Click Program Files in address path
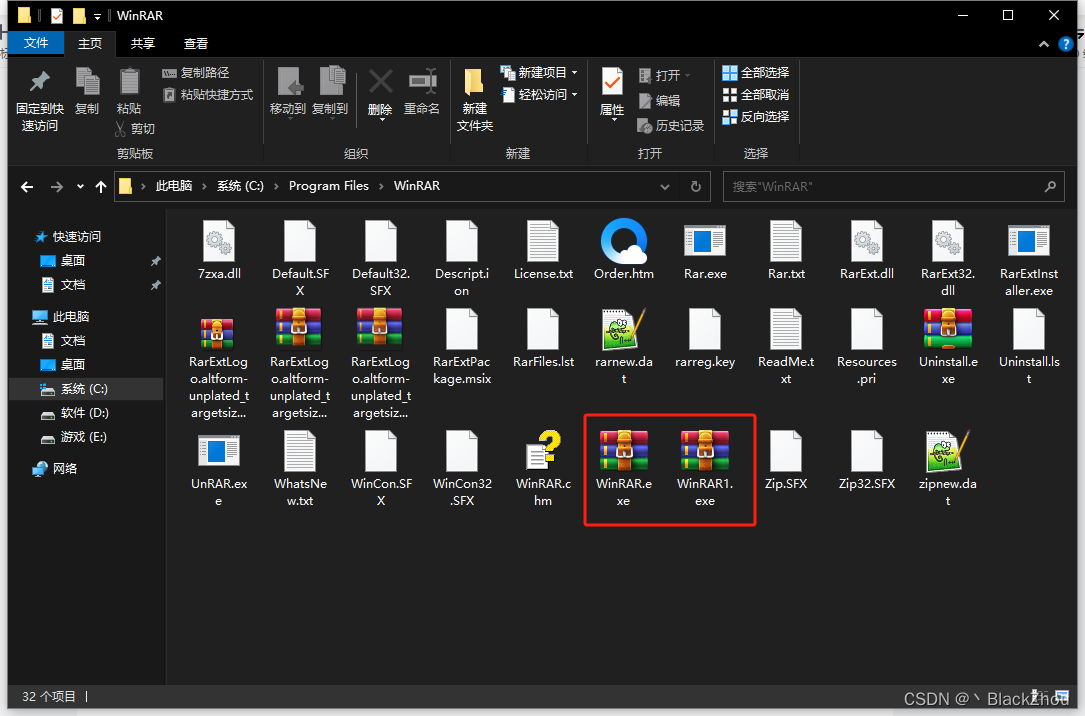 (x=329, y=186)
